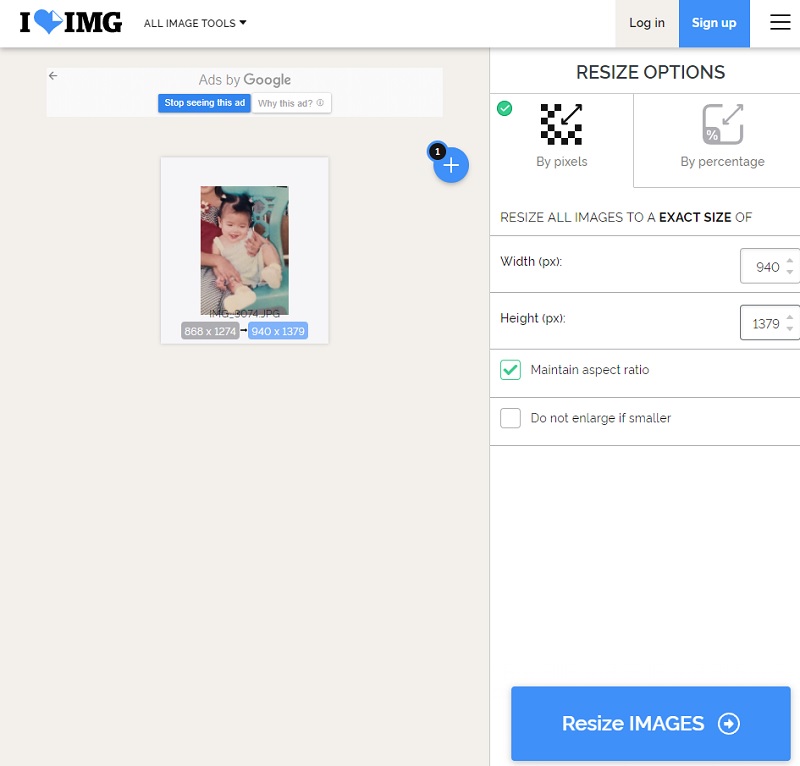
Task: Click the Log in button
Action: pos(646,23)
